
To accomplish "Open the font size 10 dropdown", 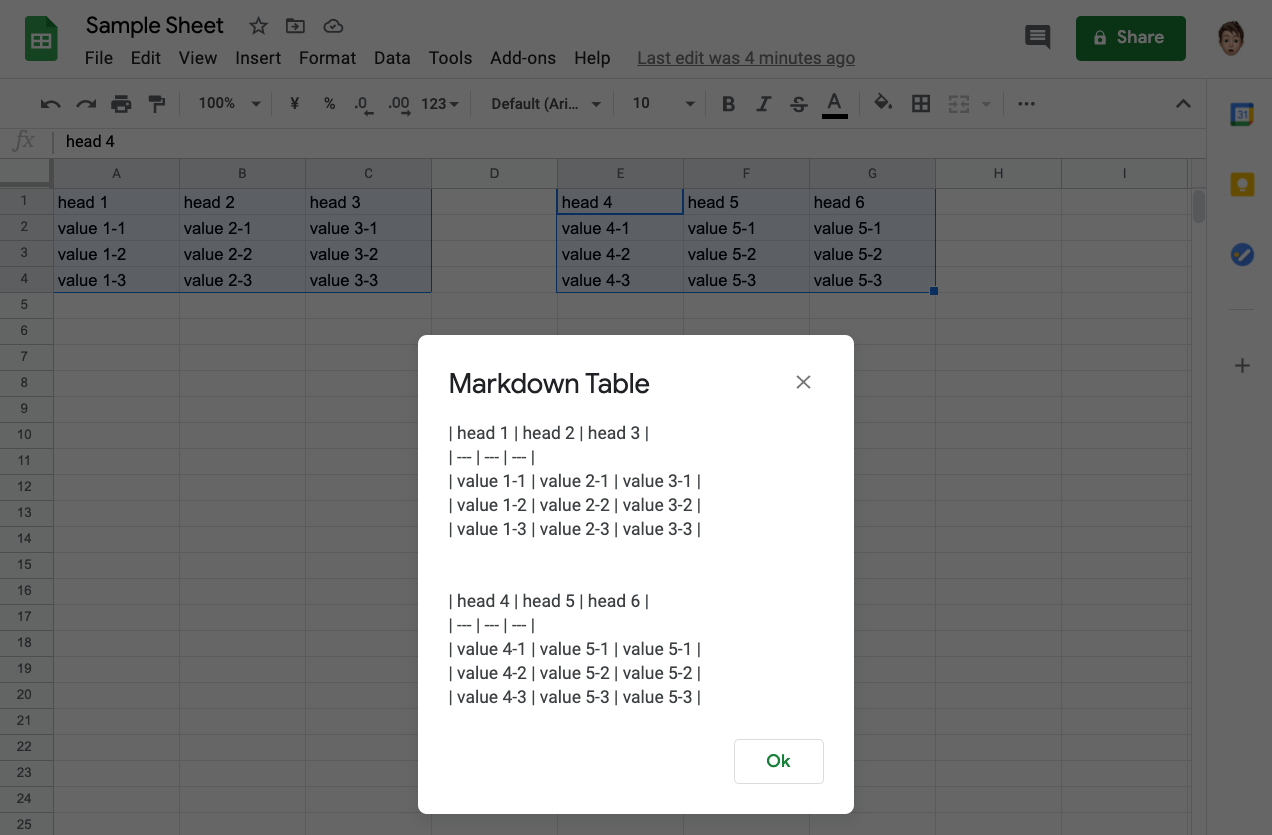I will pyautogui.click(x=663, y=104).
